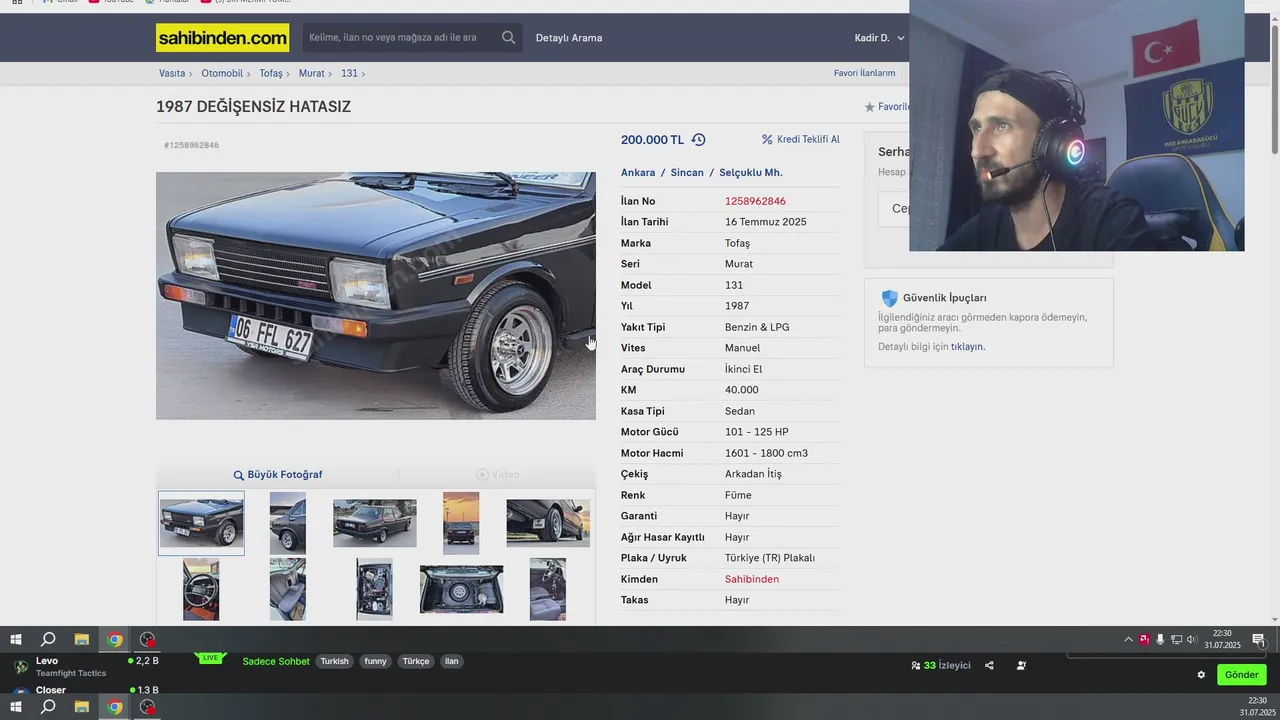This screenshot has height=720, width=1280.
Task: Click the LIVE badge on the stream
Action: (210, 658)
